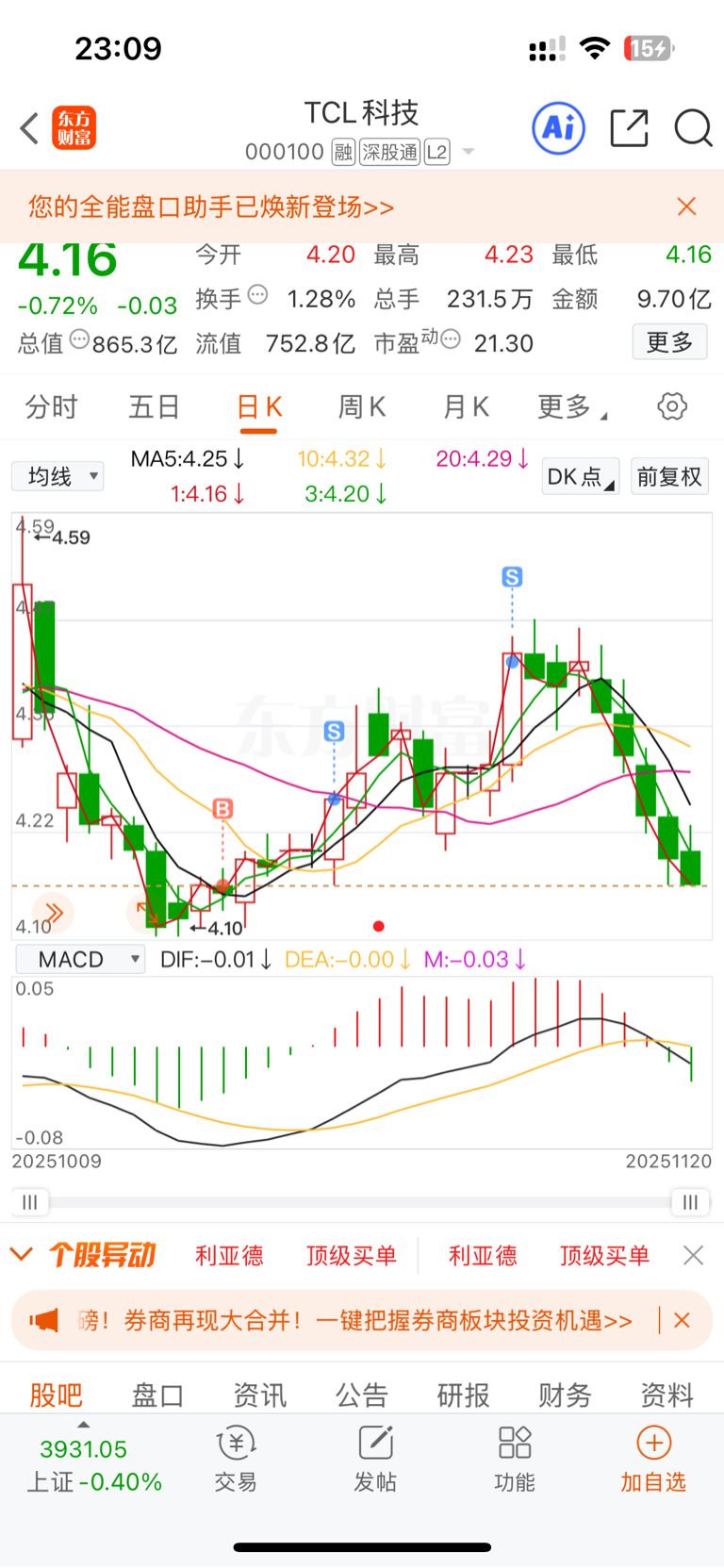Tap second 顶级买单 in ticker

click(x=604, y=1255)
